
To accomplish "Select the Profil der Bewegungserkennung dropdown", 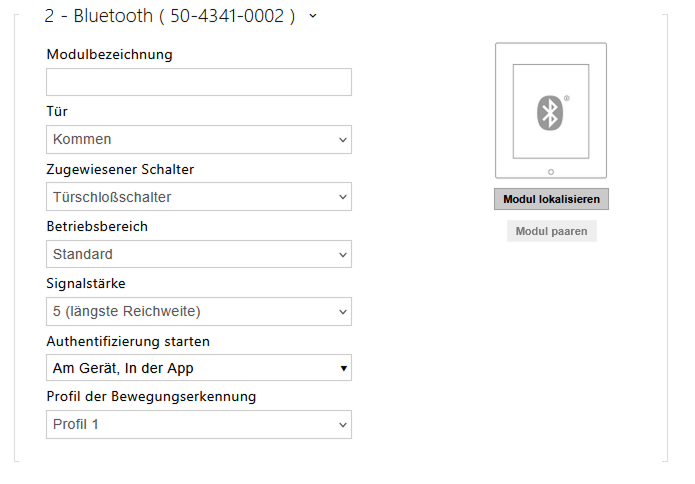I will [199, 425].
